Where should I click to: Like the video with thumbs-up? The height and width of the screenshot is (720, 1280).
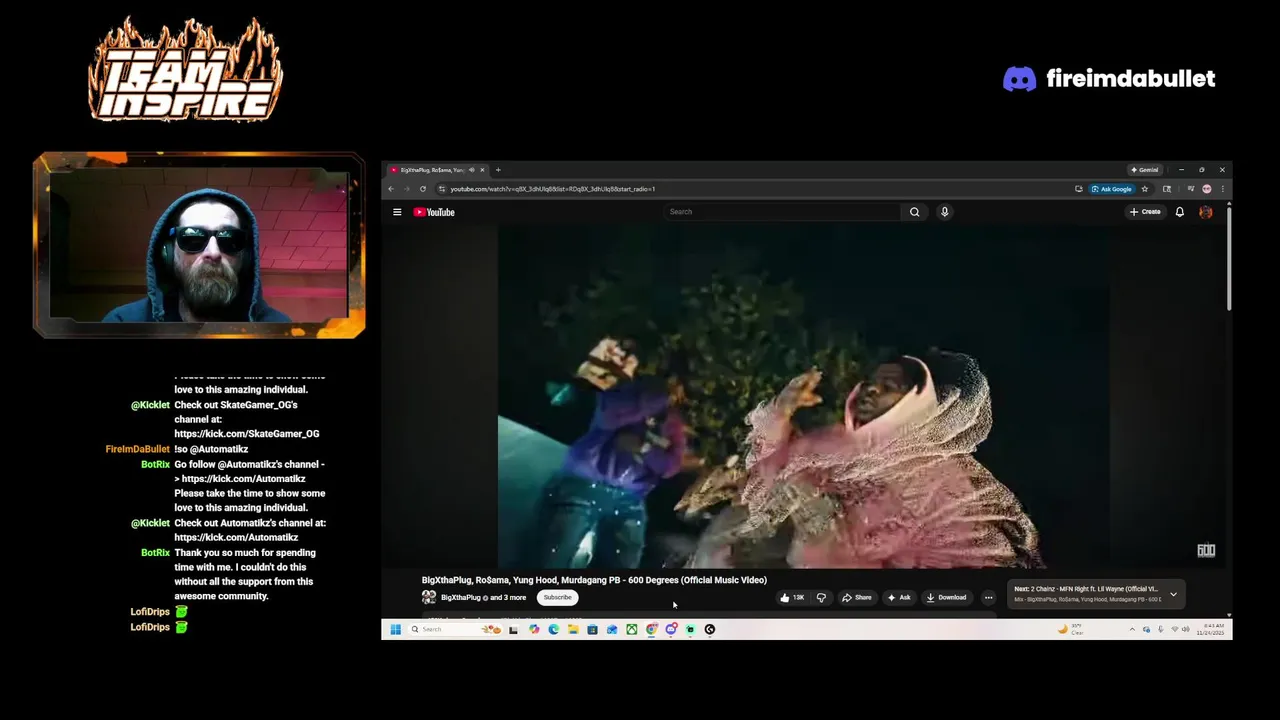pyautogui.click(x=792, y=598)
